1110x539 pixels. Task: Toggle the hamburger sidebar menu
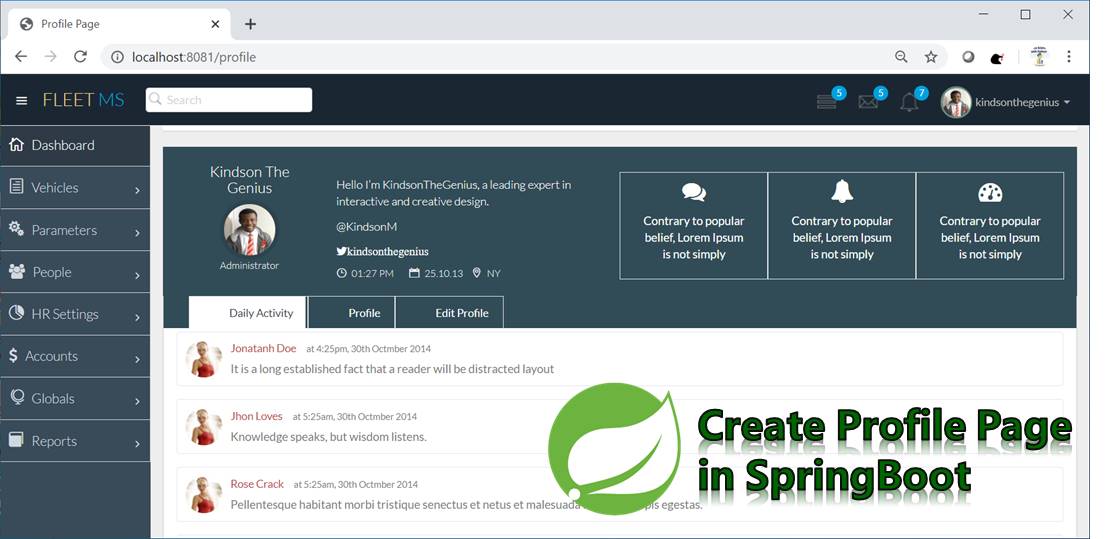tap(22, 101)
